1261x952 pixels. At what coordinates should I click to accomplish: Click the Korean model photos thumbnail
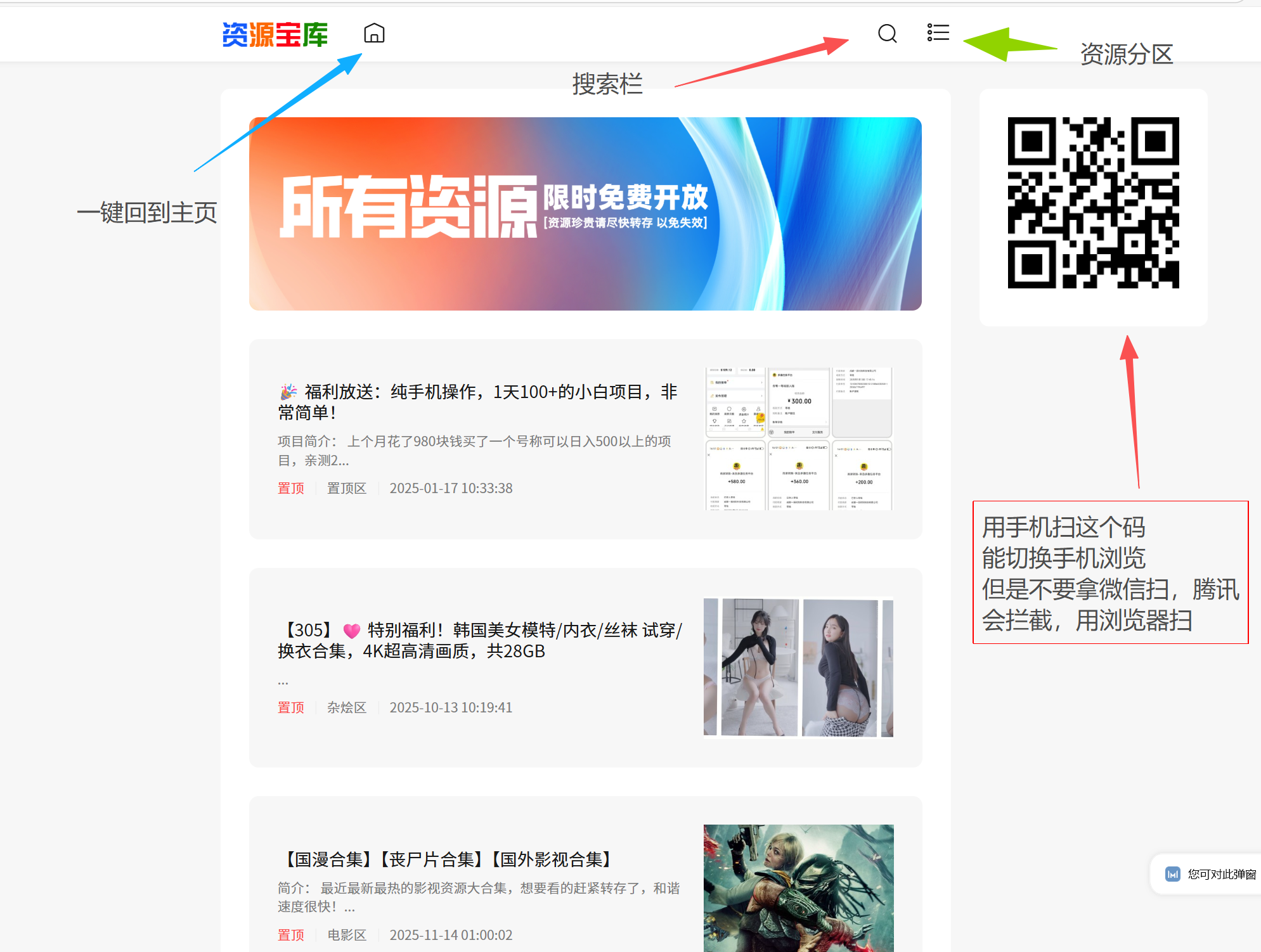coord(798,667)
